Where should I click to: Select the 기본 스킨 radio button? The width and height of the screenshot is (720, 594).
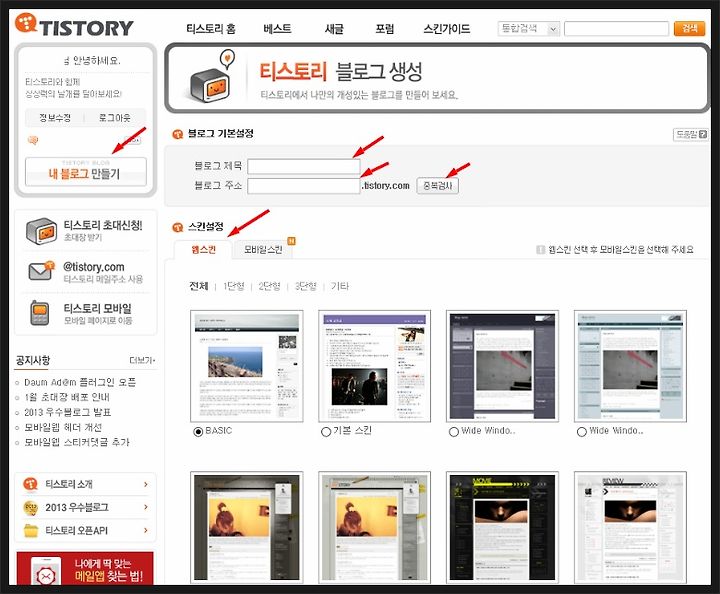click(x=326, y=431)
